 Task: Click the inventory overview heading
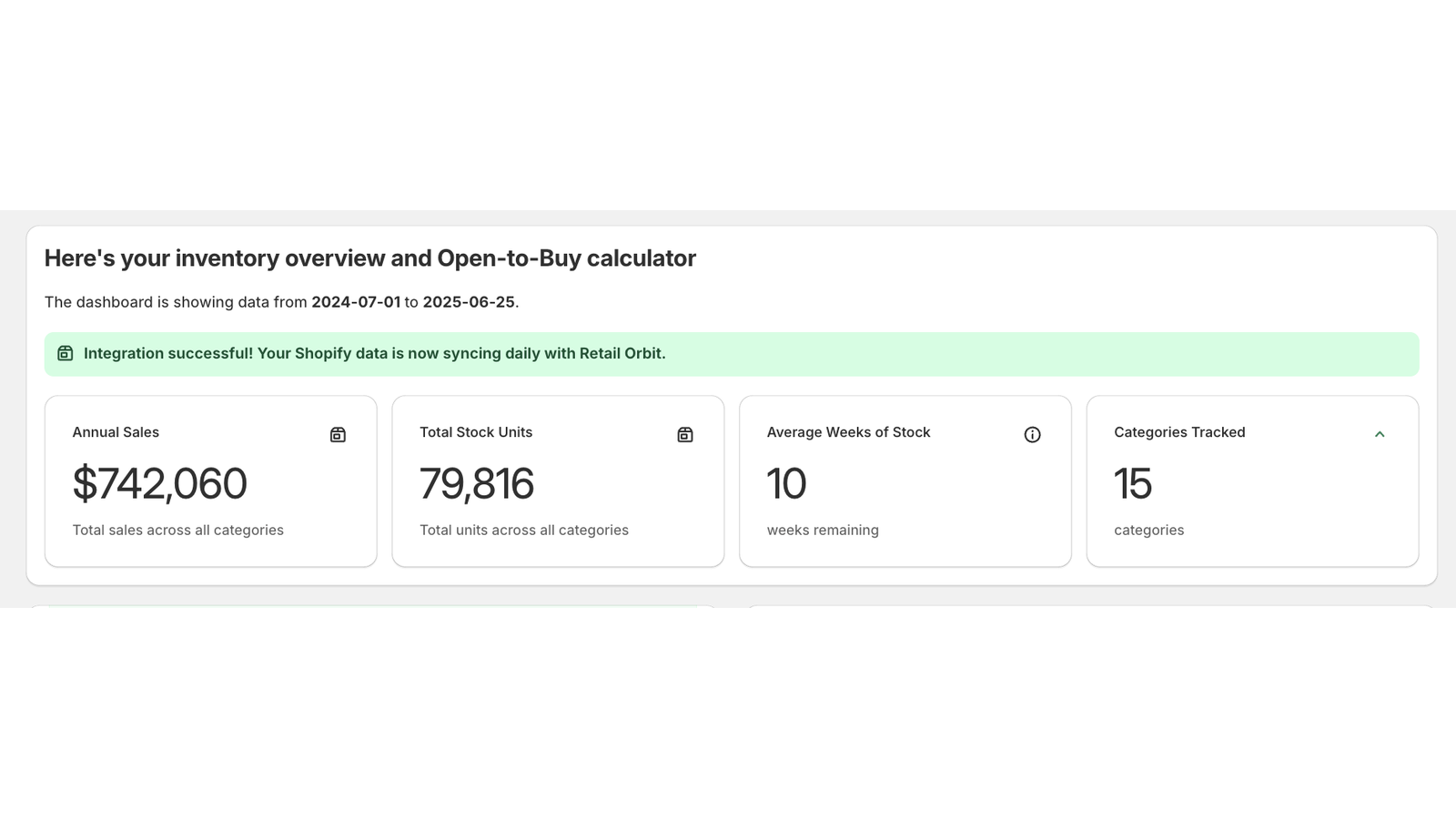[x=369, y=258]
